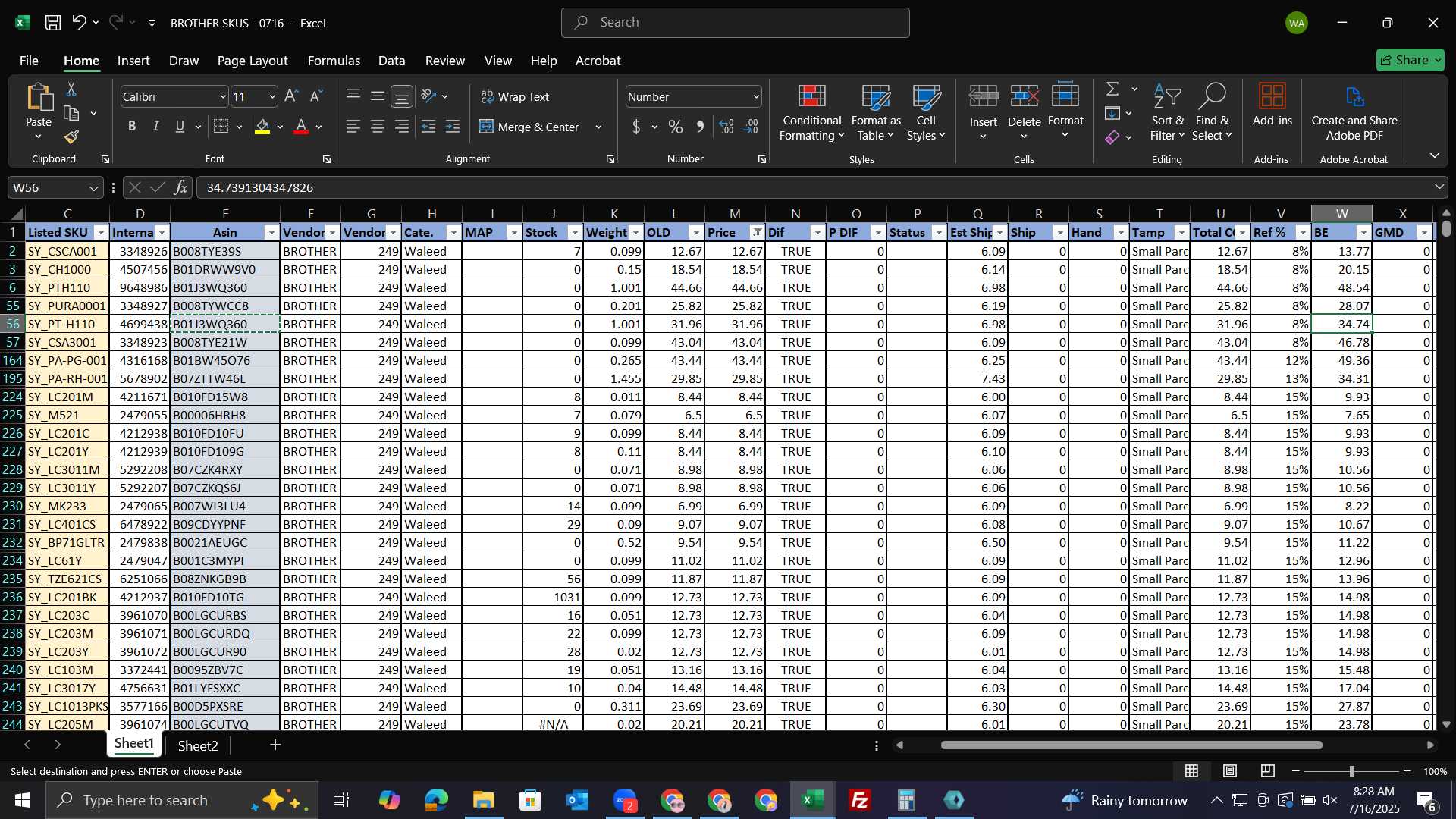Open FileZilla from taskbar
The height and width of the screenshot is (819, 1456).
pos(859,800)
